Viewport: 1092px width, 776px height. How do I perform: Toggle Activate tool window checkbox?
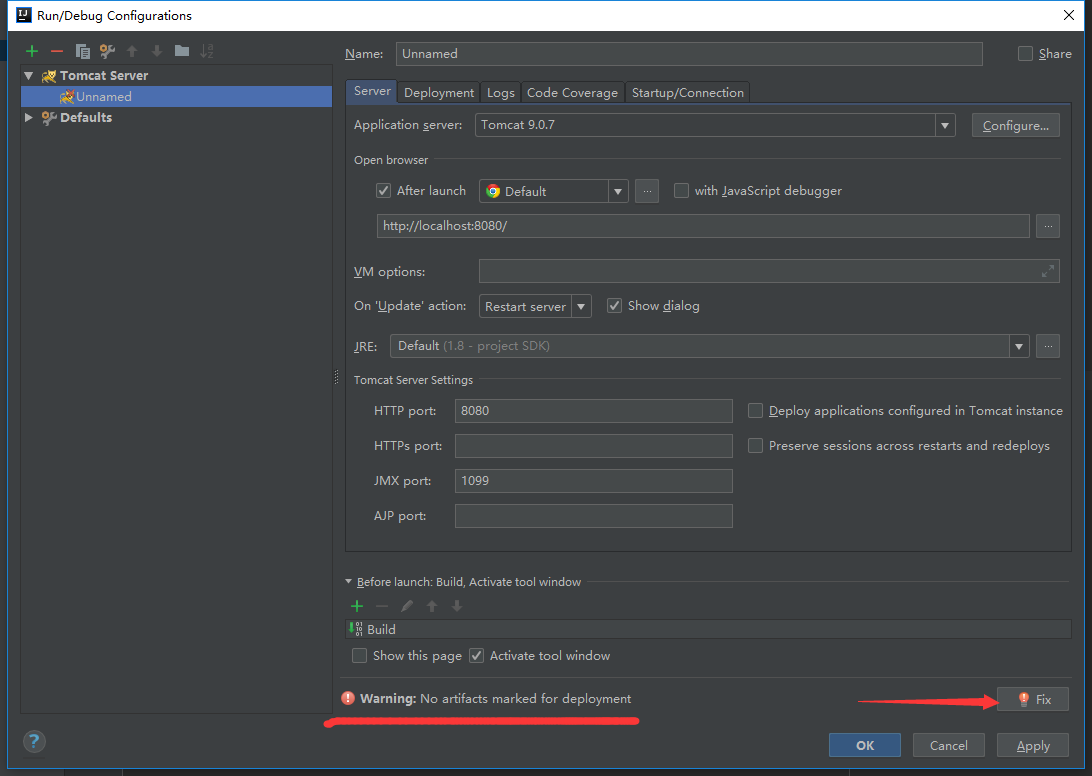(476, 655)
